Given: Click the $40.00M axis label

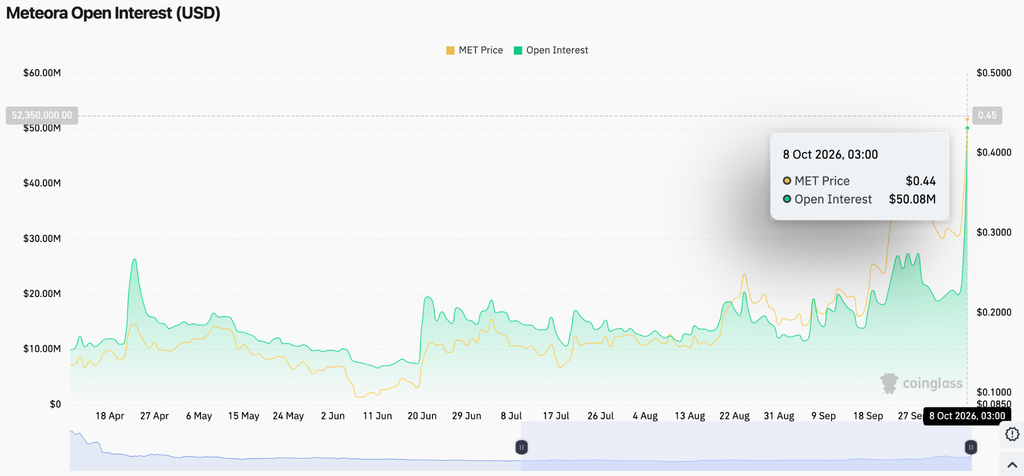Looking at the screenshot, I should [40, 183].
